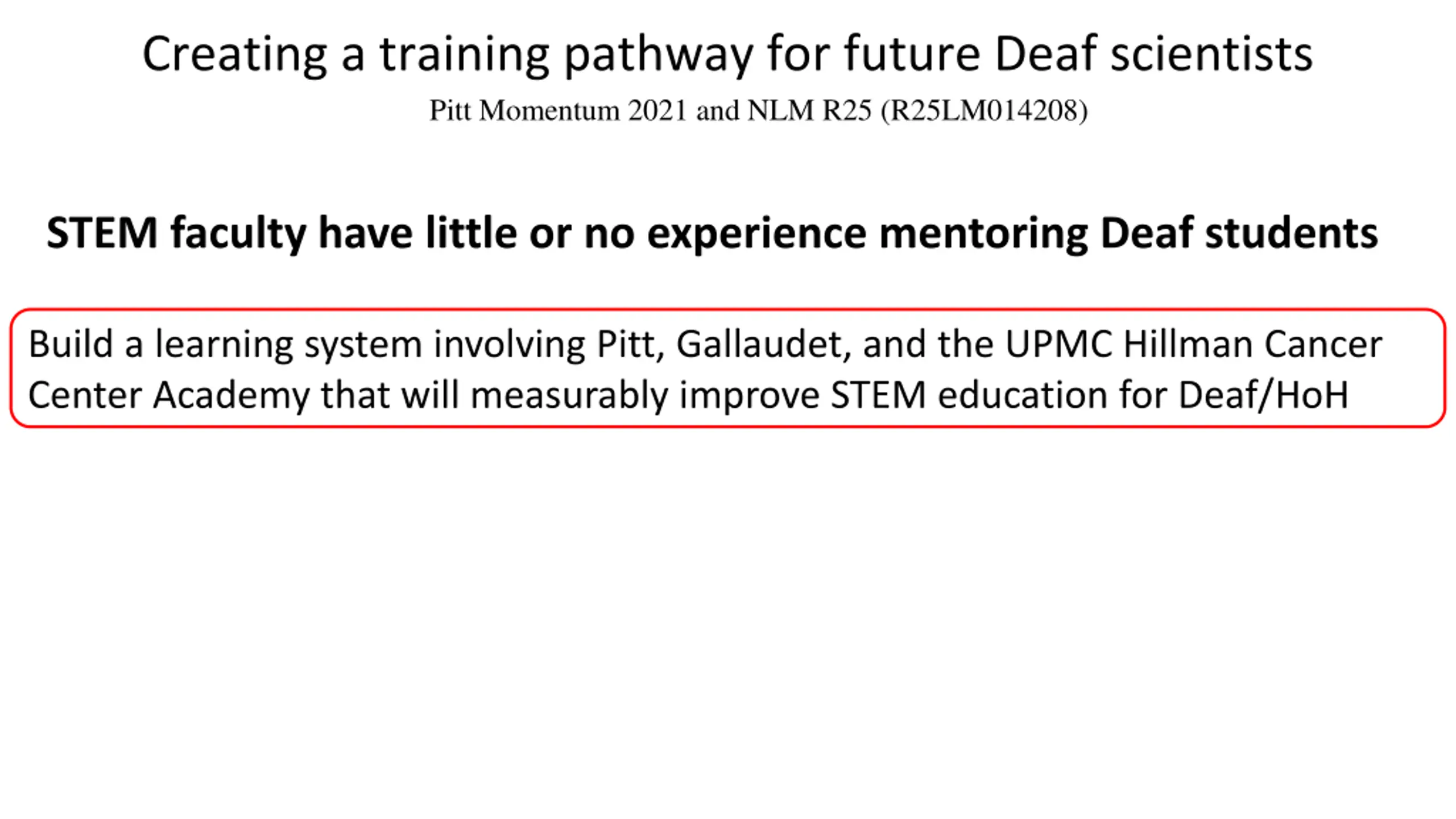Click the Deaf/HoH text
Viewport: 1456px width, 819px height.
click(x=1263, y=395)
